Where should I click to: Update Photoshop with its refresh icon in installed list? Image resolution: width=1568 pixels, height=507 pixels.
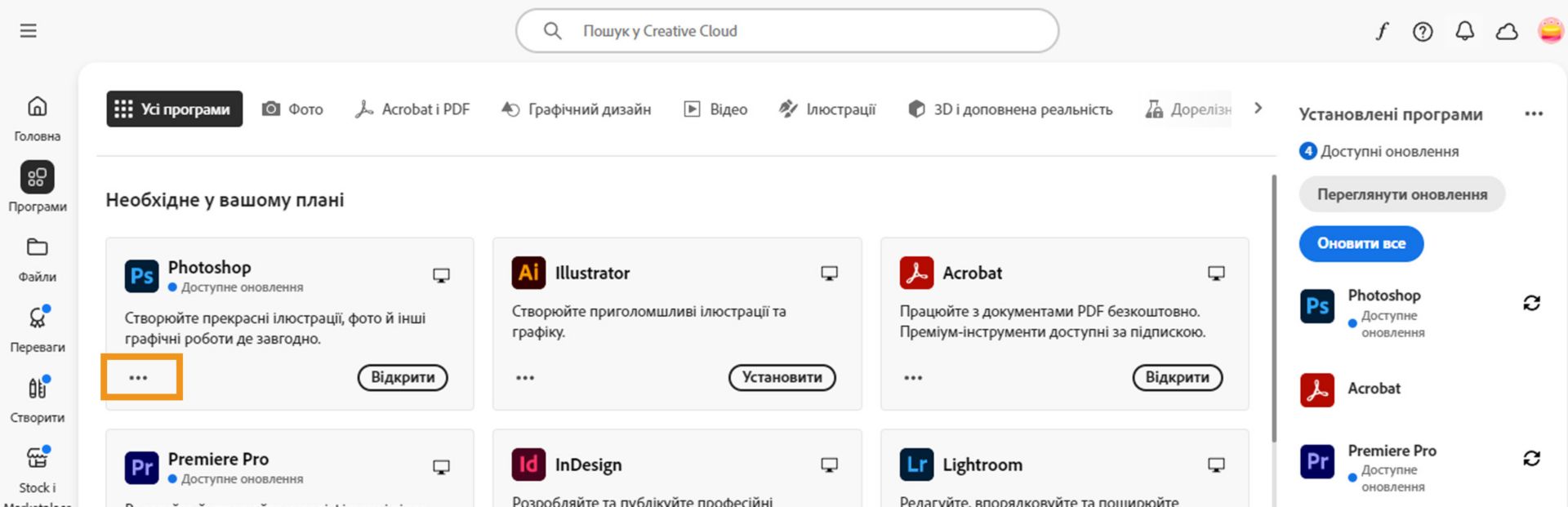pyautogui.click(x=1532, y=303)
